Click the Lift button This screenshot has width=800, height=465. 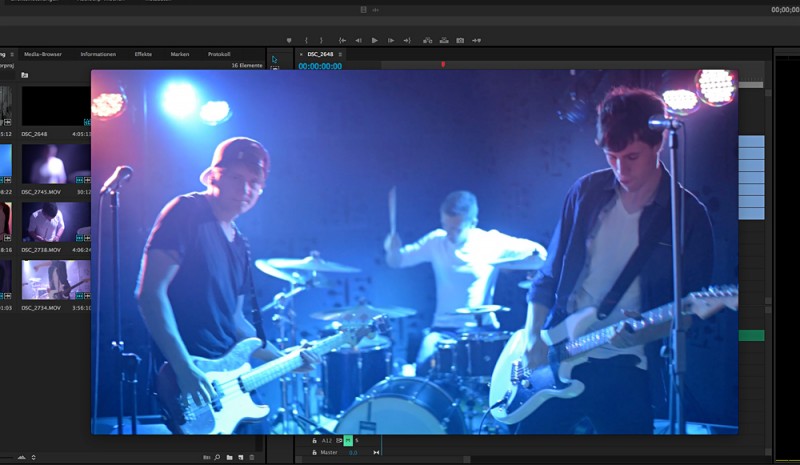[428, 40]
